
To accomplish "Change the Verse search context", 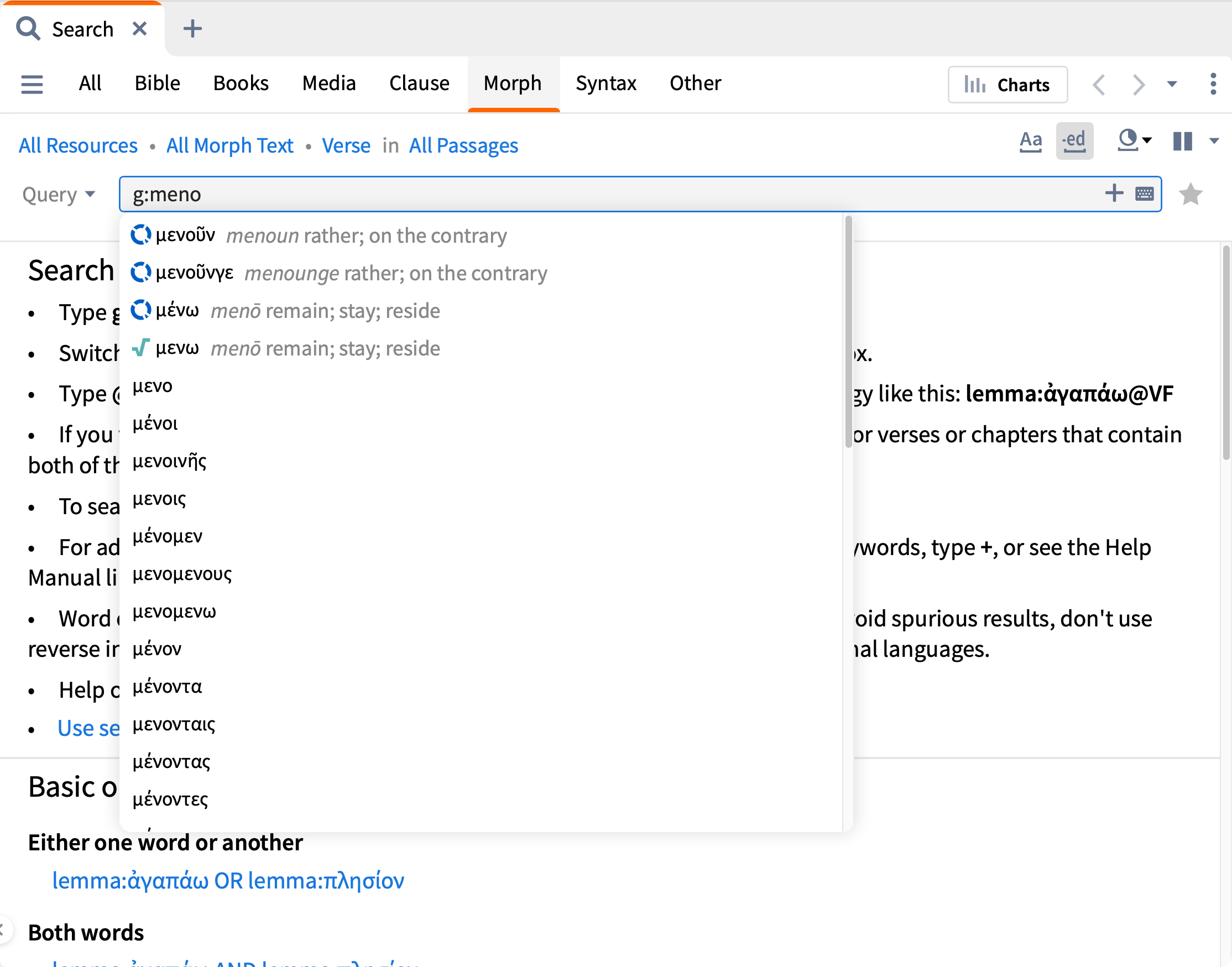I will click(346, 145).
